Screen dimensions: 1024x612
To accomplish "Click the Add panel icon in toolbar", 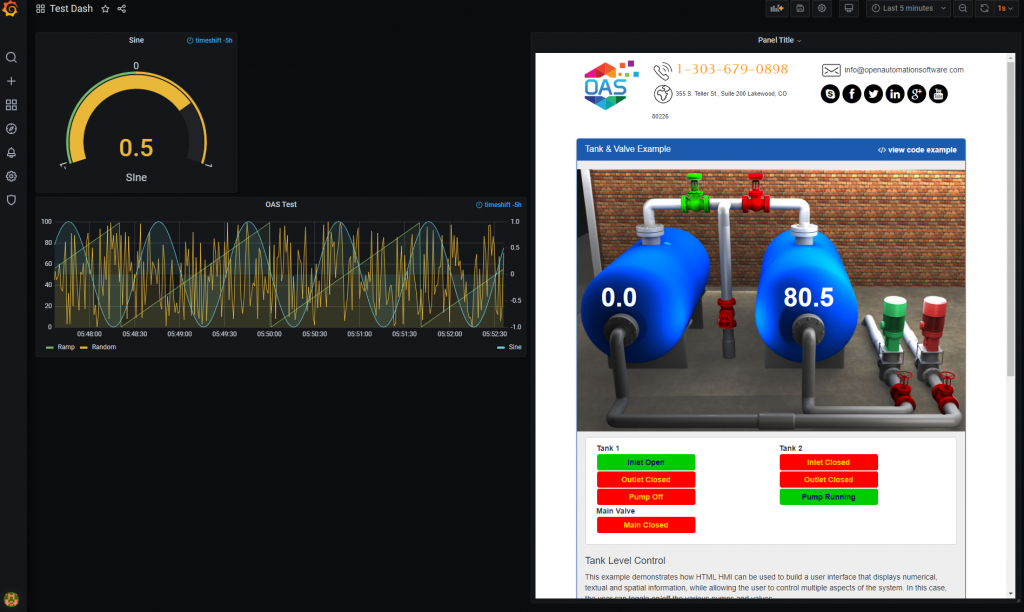I will (x=776, y=8).
